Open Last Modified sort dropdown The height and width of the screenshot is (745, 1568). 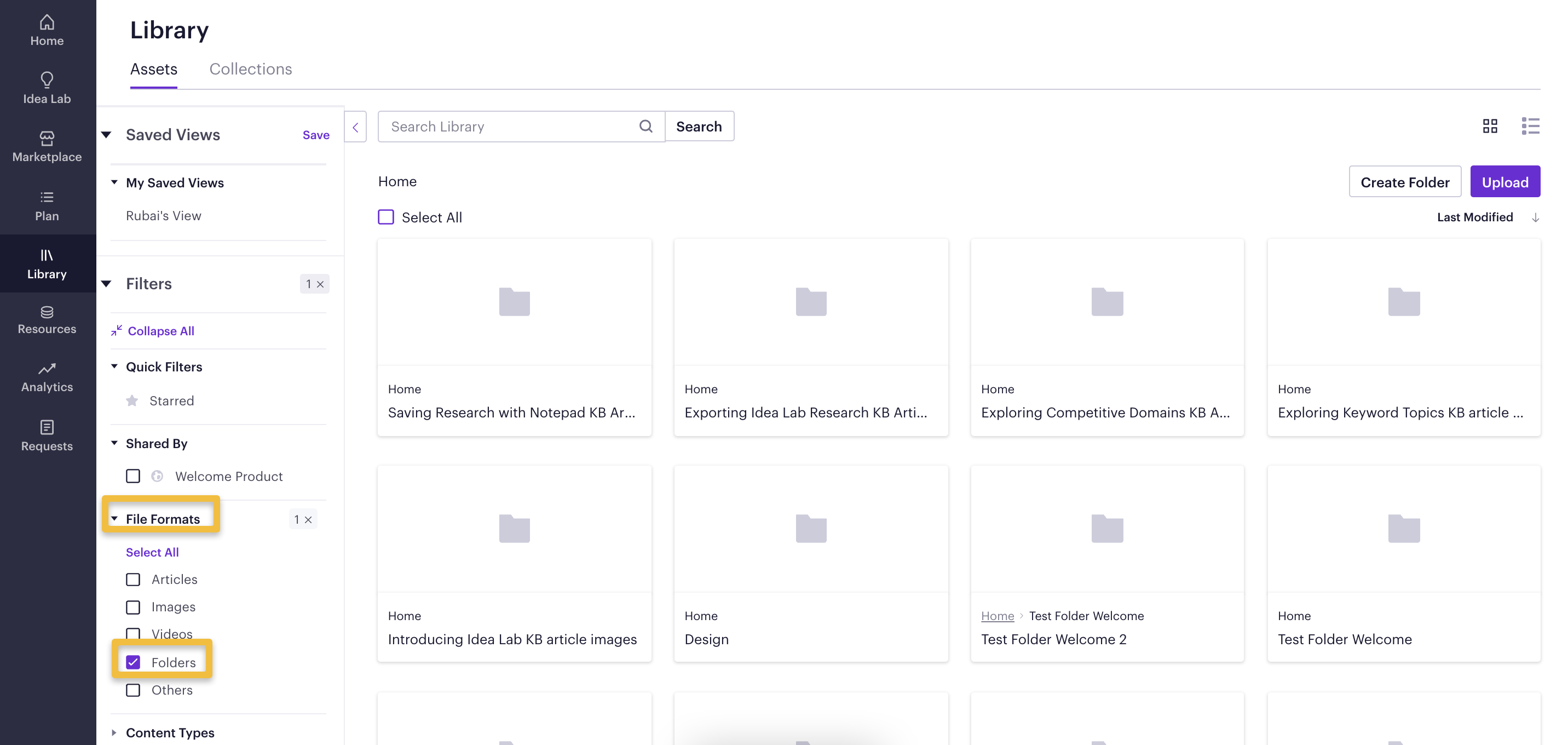coord(1474,217)
